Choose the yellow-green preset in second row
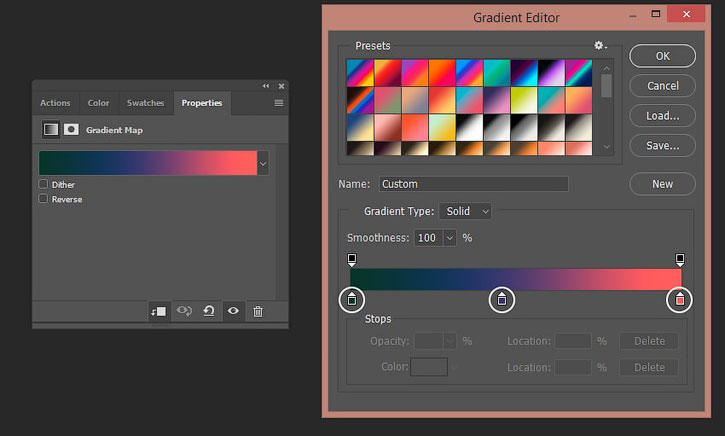 524,100
